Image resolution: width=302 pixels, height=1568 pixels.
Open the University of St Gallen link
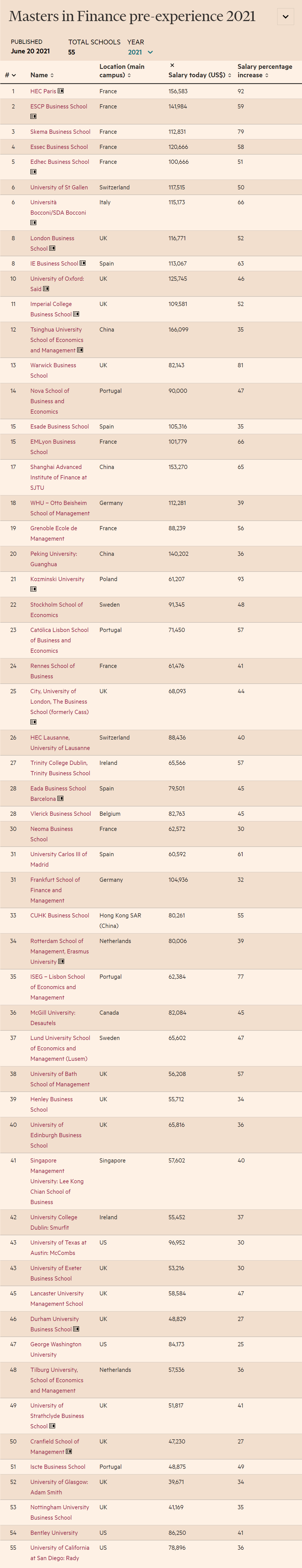coord(59,187)
